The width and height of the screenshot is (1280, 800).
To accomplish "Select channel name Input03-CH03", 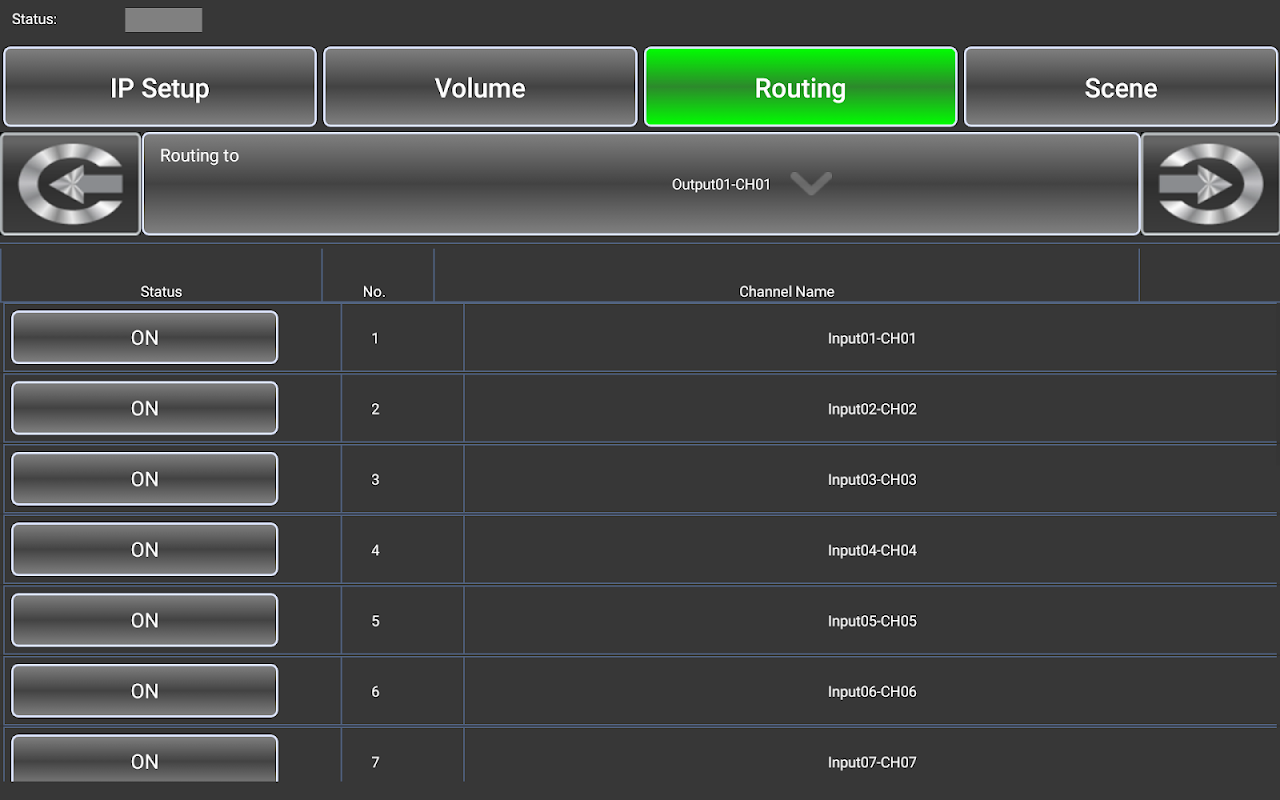I will point(872,480).
